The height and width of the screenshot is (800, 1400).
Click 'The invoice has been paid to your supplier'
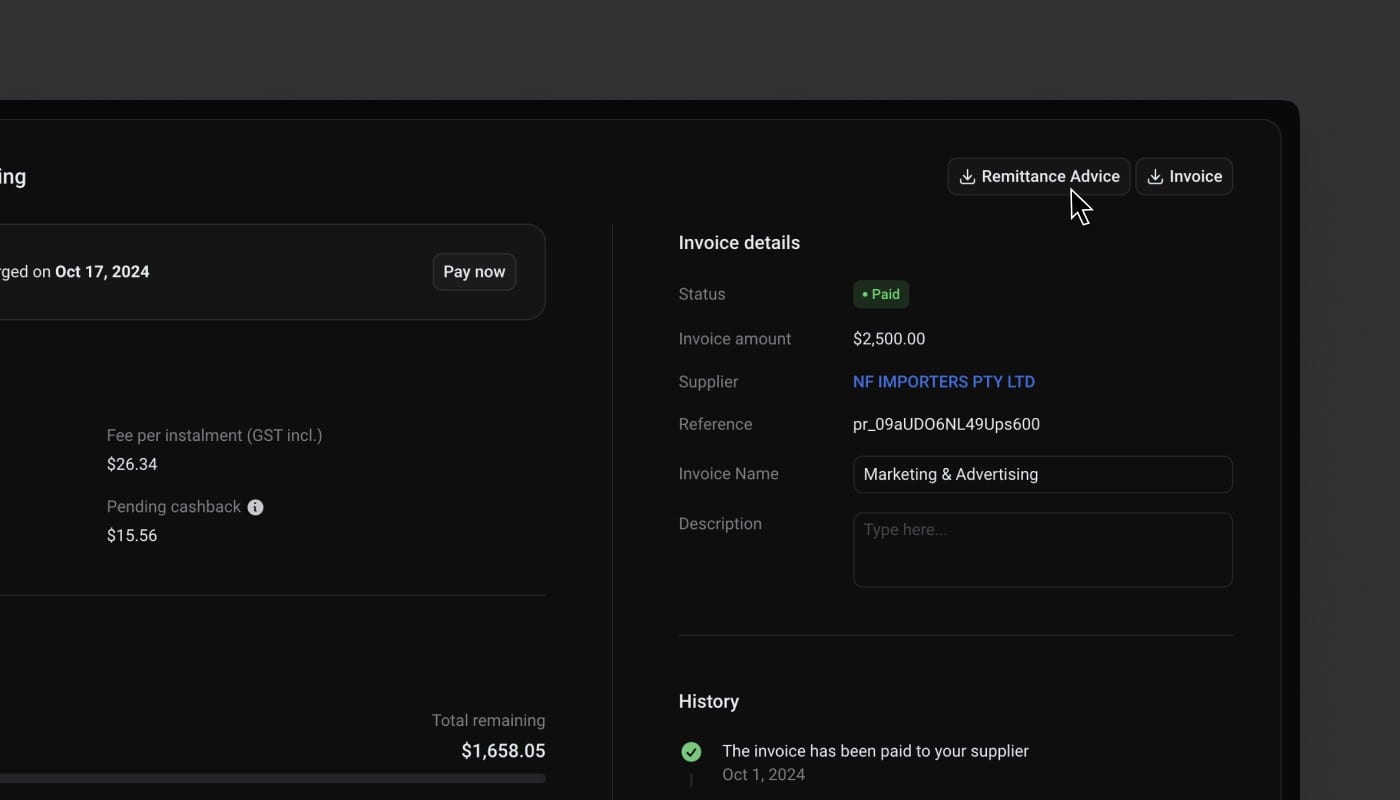(x=875, y=751)
